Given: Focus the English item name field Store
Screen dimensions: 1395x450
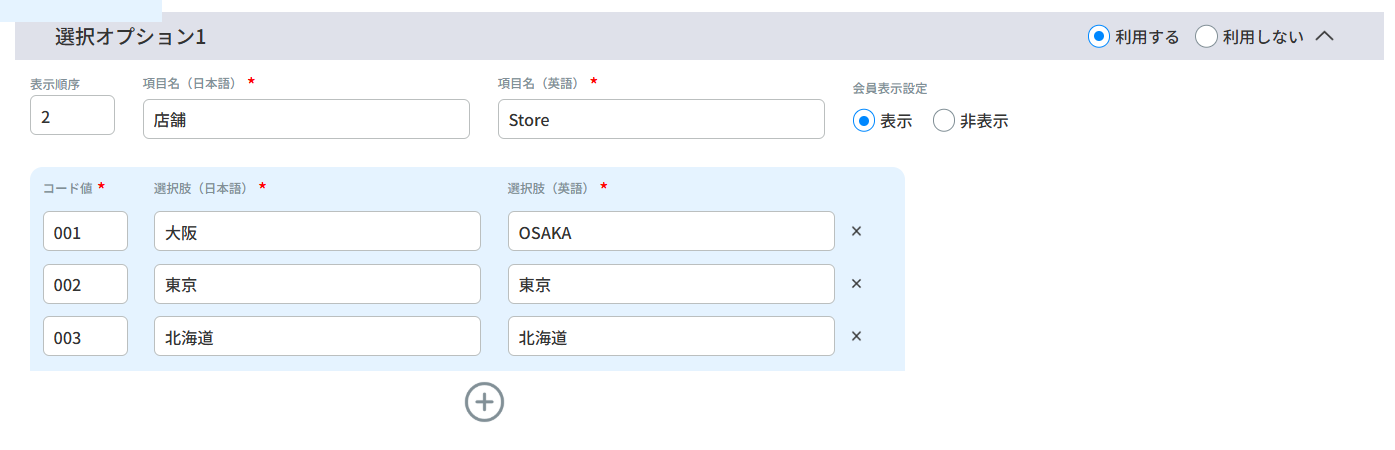Looking at the screenshot, I should pyautogui.click(x=661, y=119).
